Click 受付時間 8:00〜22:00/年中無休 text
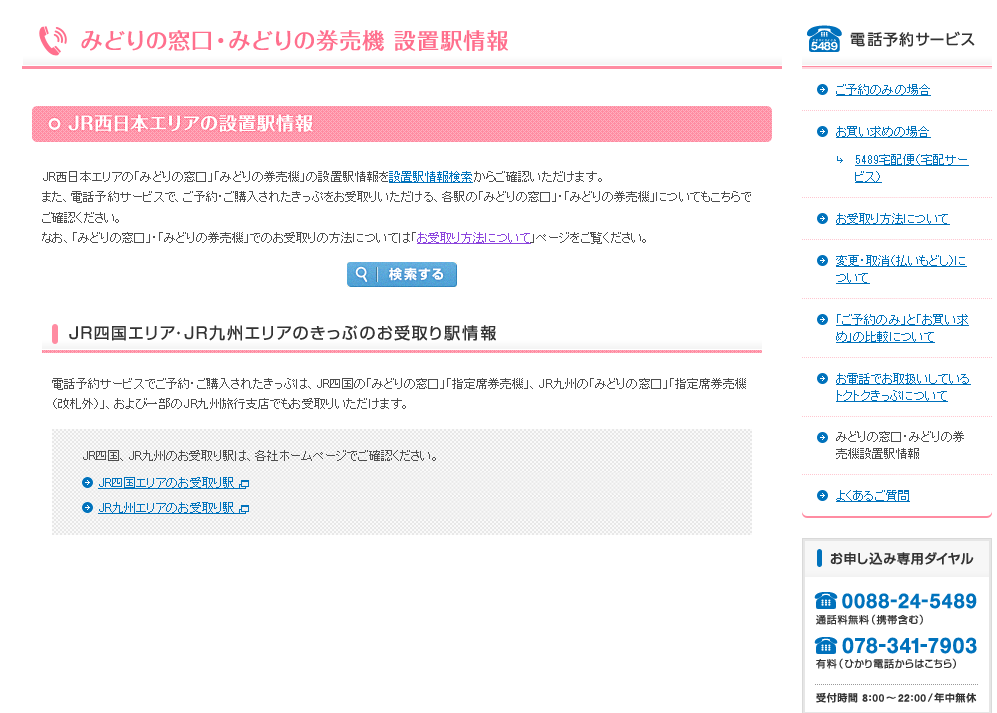The width and height of the screenshot is (997, 713). pos(896,698)
